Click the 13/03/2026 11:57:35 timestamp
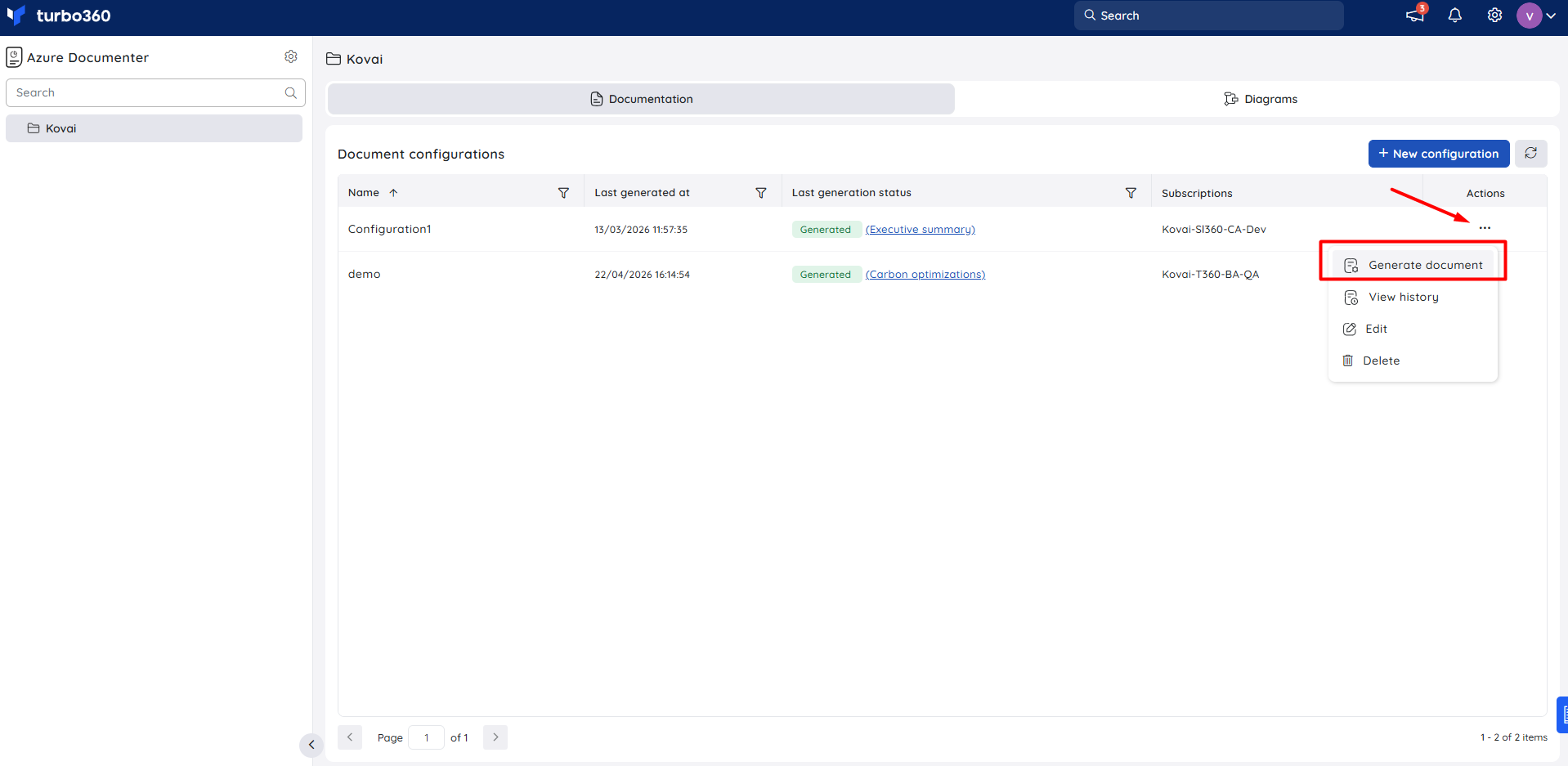 point(641,230)
